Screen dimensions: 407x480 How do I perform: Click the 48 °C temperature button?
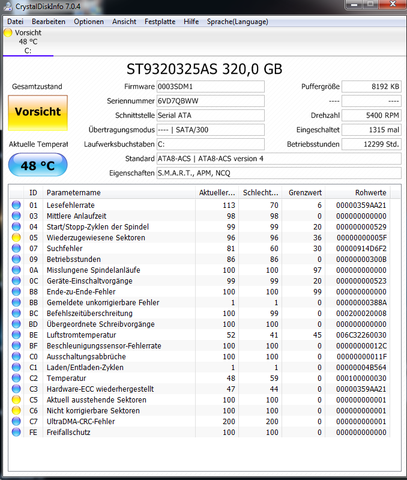38,165
